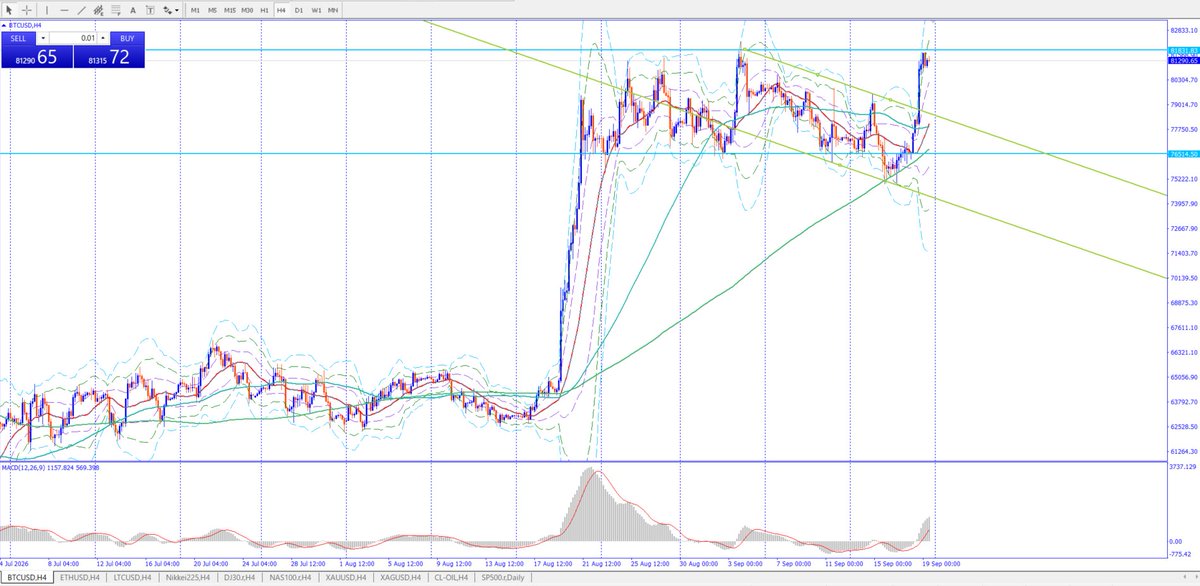This screenshot has height=586, width=1200.
Task: Activate the crosshair tool
Action: point(27,10)
